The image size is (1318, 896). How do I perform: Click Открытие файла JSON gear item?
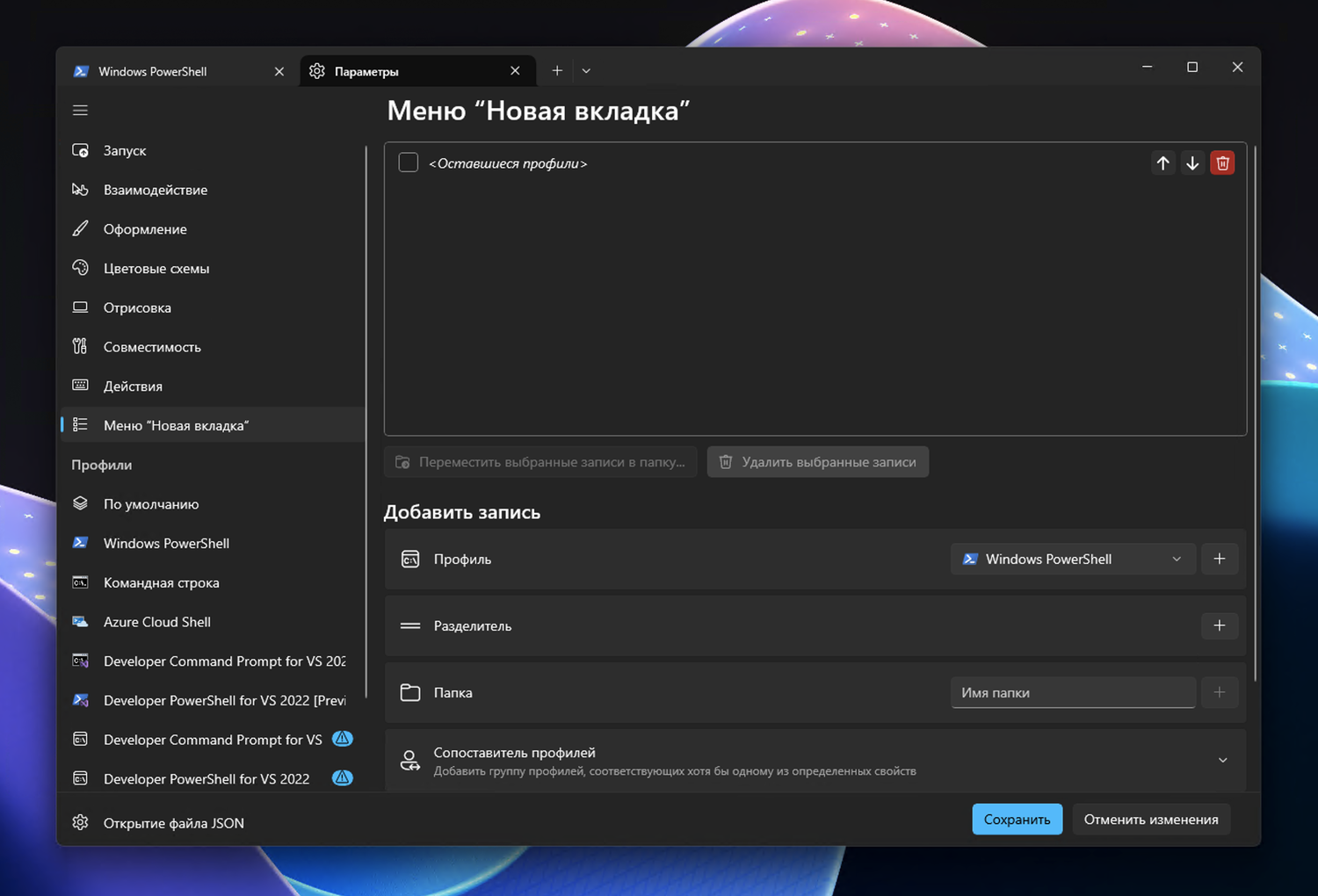pyautogui.click(x=213, y=823)
